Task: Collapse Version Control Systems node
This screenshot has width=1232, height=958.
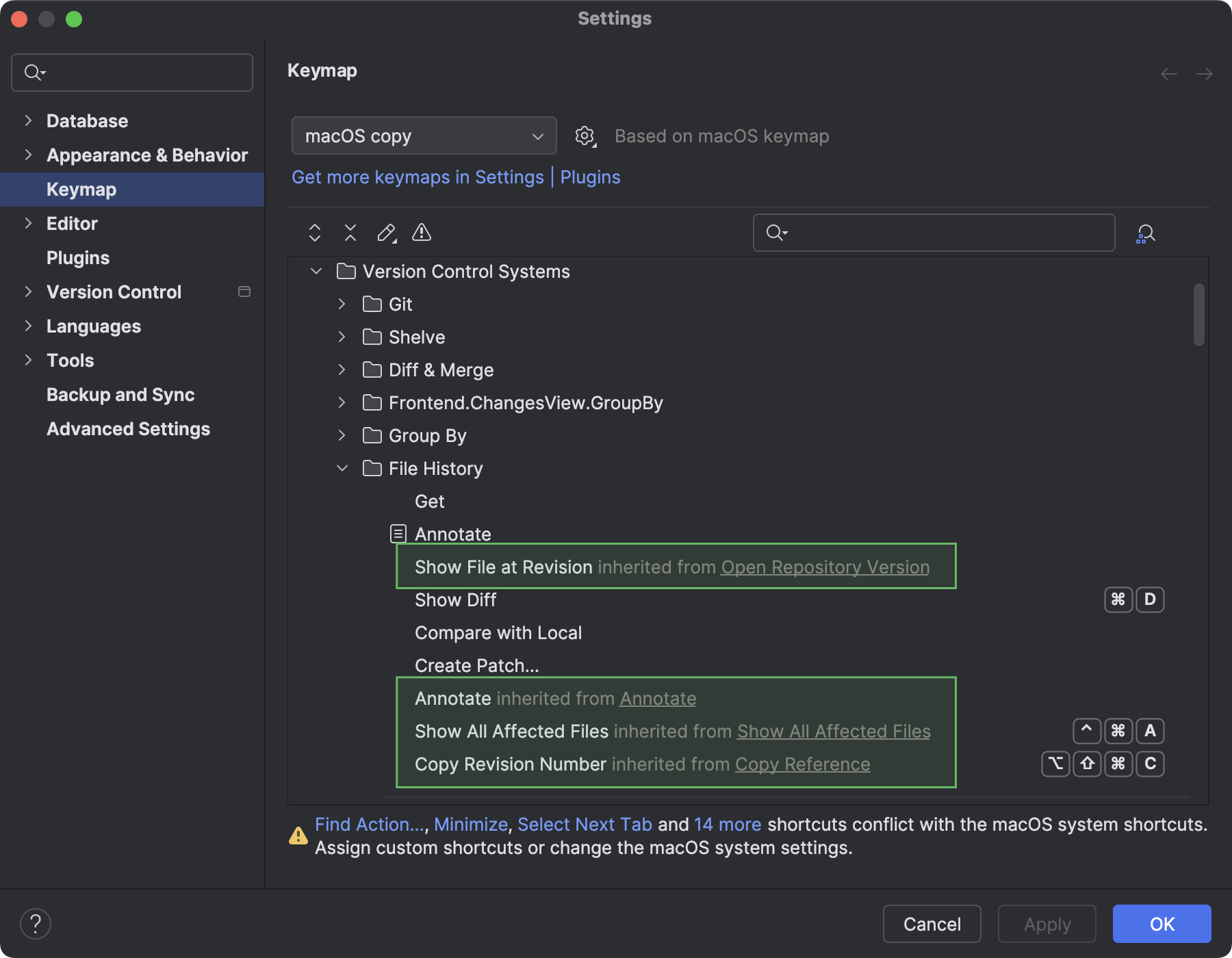Action: pyautogui.click(x=316, y=271)
